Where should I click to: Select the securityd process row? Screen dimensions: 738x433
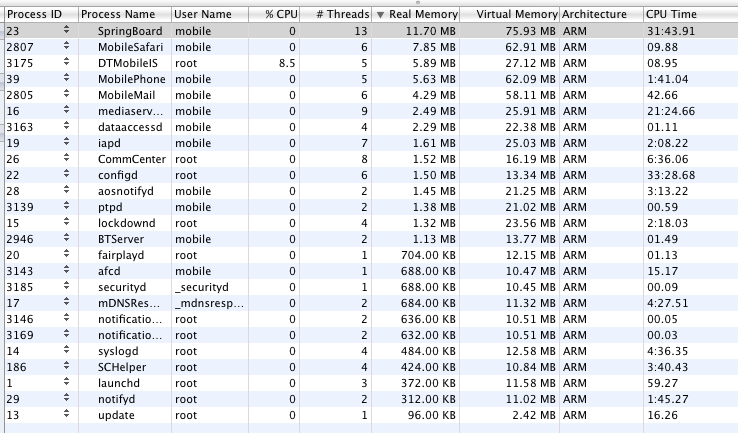click(371, 287)
